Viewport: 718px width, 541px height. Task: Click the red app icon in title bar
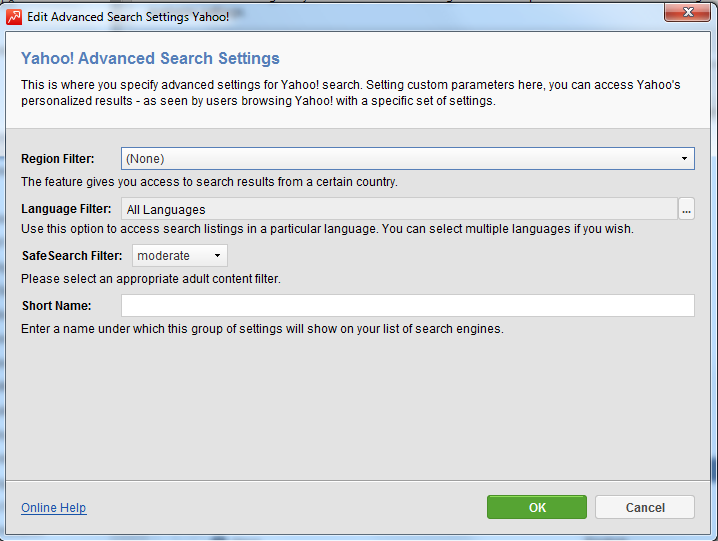14,17
